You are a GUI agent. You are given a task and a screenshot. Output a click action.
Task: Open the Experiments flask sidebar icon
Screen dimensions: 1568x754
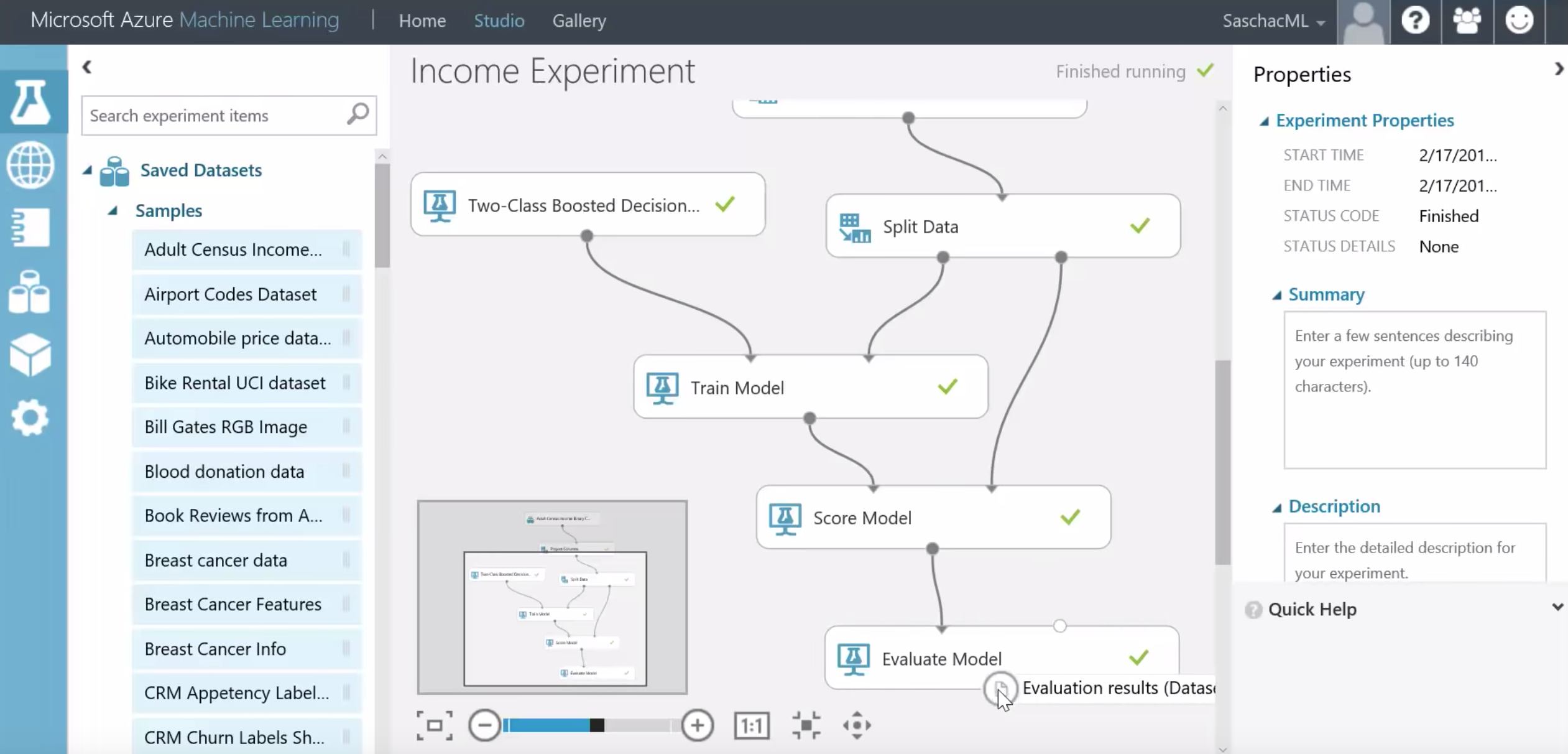click(x=30, y=101)
